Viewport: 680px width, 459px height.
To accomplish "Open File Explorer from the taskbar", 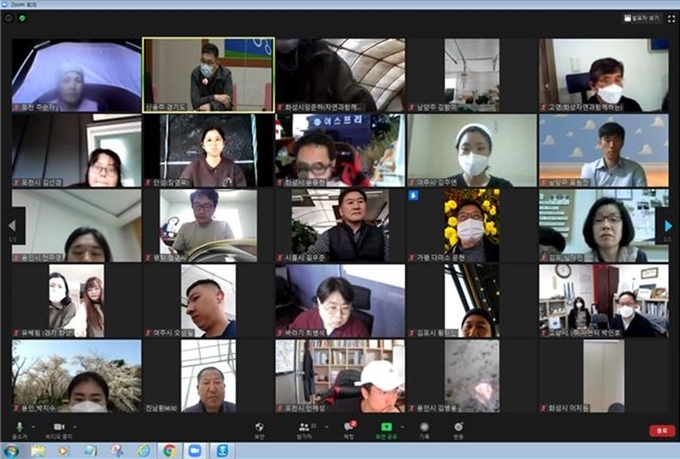I will coord(38,451).
